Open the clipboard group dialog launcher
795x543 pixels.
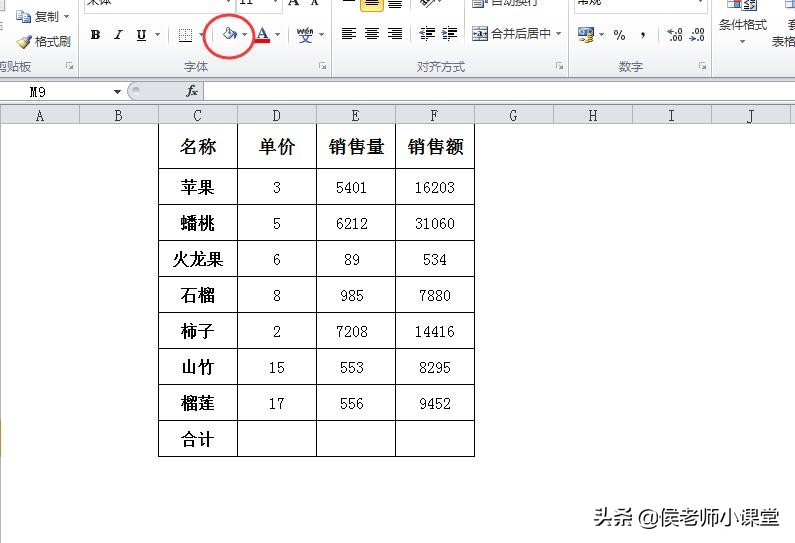69,66
